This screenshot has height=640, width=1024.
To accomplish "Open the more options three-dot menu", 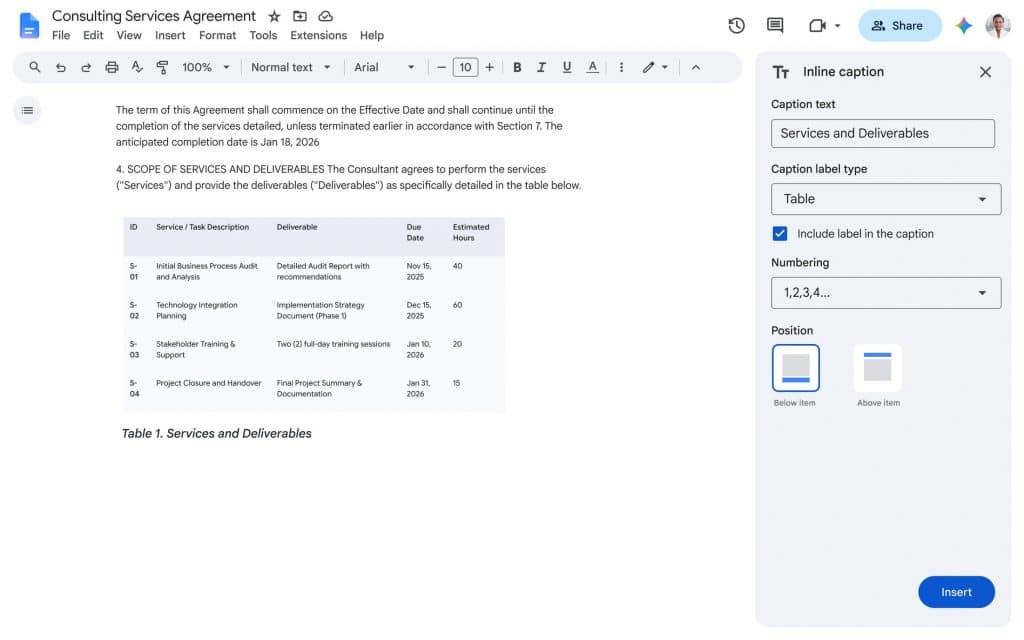I will point(621,67).
